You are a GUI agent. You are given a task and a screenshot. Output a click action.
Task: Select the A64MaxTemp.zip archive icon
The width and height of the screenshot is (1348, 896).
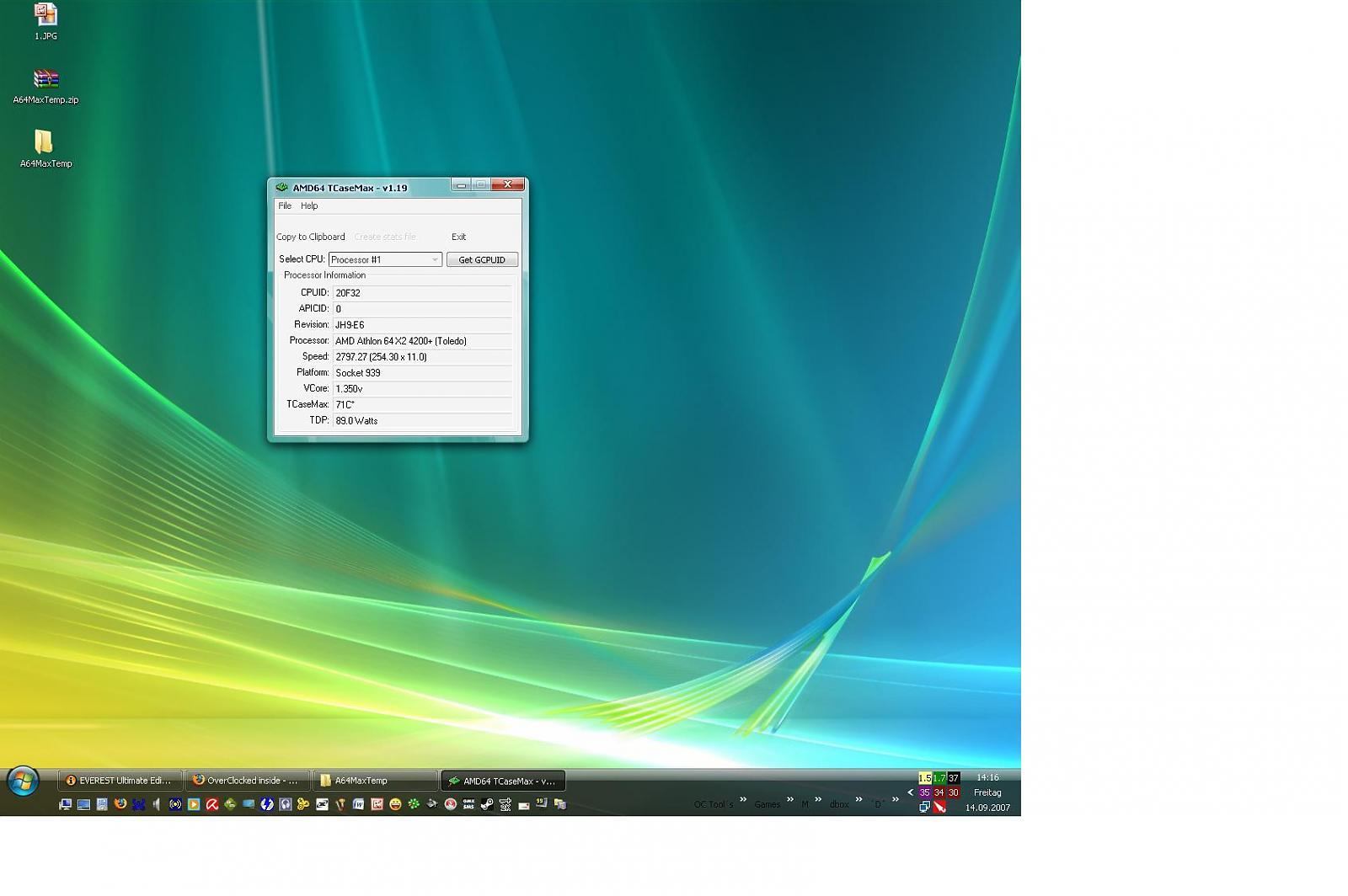(45, 86)
